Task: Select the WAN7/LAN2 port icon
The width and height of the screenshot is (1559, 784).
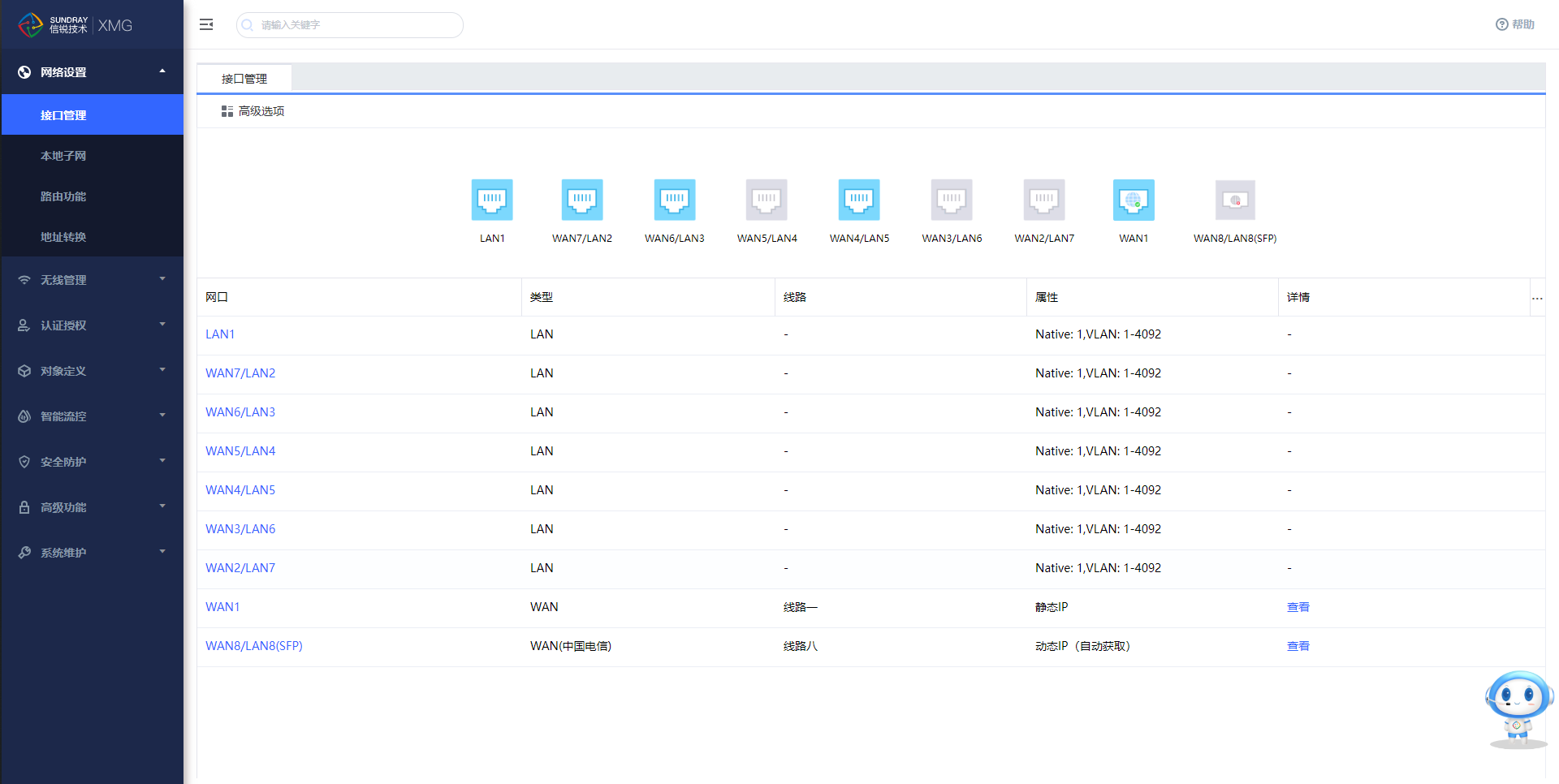Action: click(x=582, y=200)
